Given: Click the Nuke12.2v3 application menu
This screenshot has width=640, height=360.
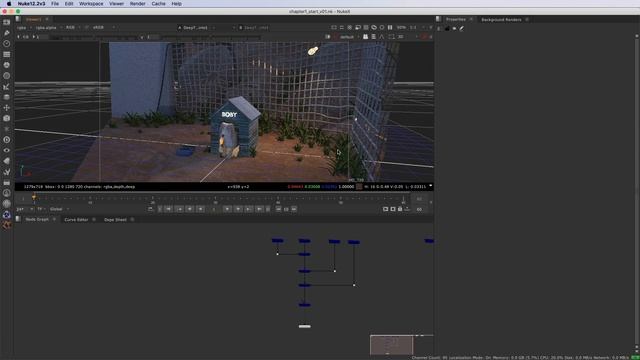Looking at the screenshot, I should [x=31, y=4].
